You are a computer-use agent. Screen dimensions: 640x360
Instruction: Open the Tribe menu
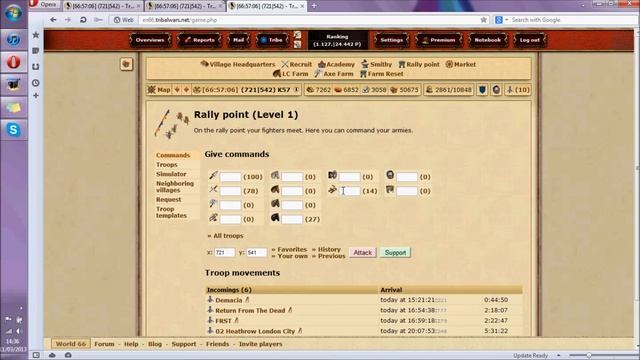pos(272,40)
